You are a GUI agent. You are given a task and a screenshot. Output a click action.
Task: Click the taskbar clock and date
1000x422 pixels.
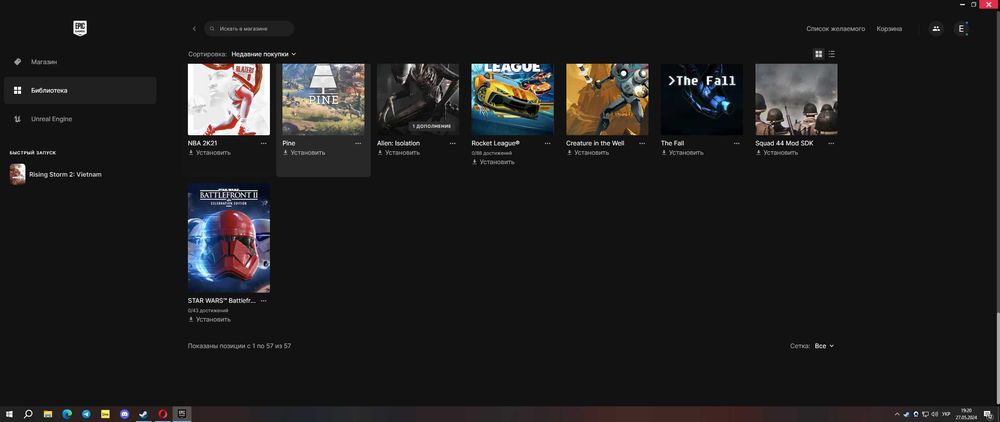tap(967, 414)
